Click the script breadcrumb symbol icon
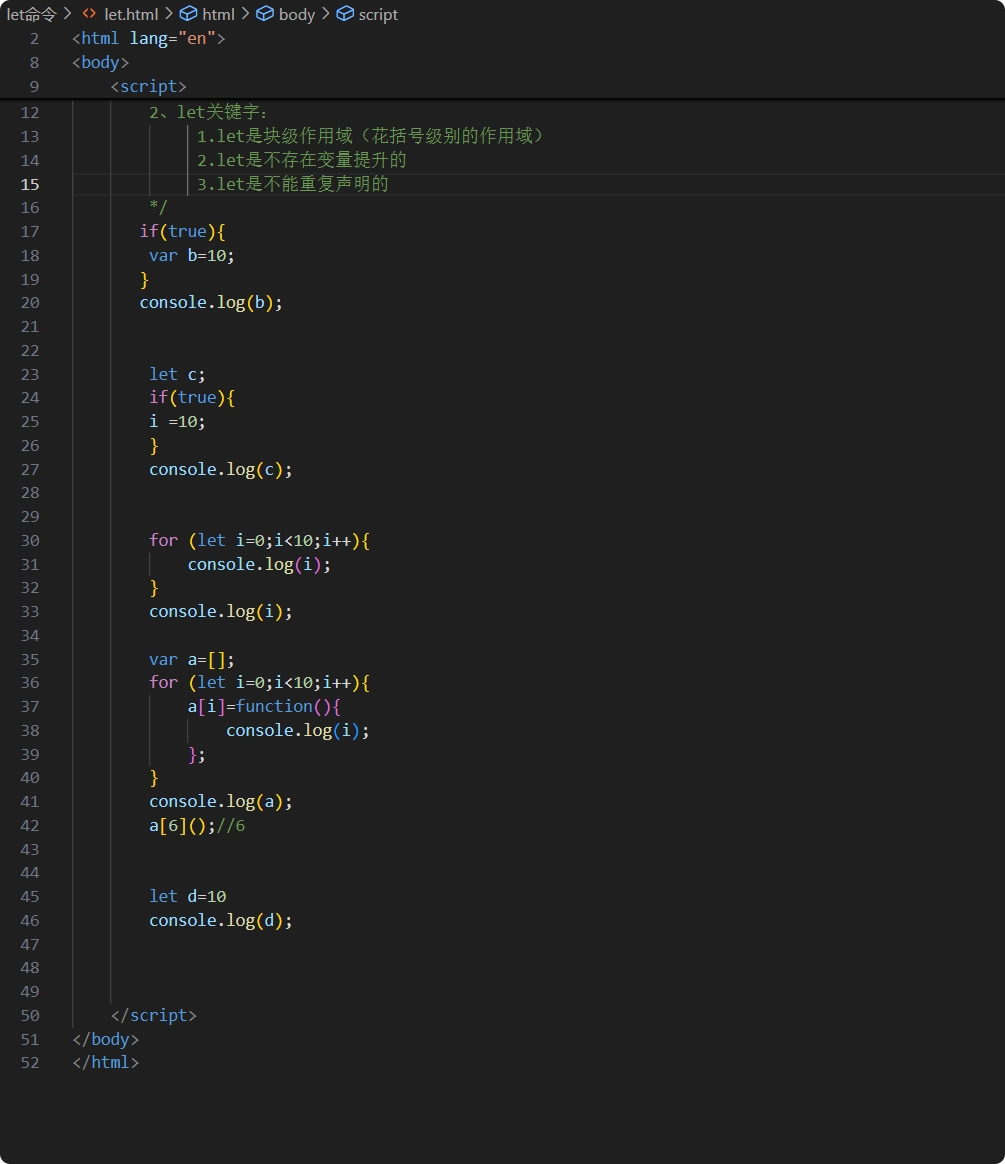 (x=345, y=14)
